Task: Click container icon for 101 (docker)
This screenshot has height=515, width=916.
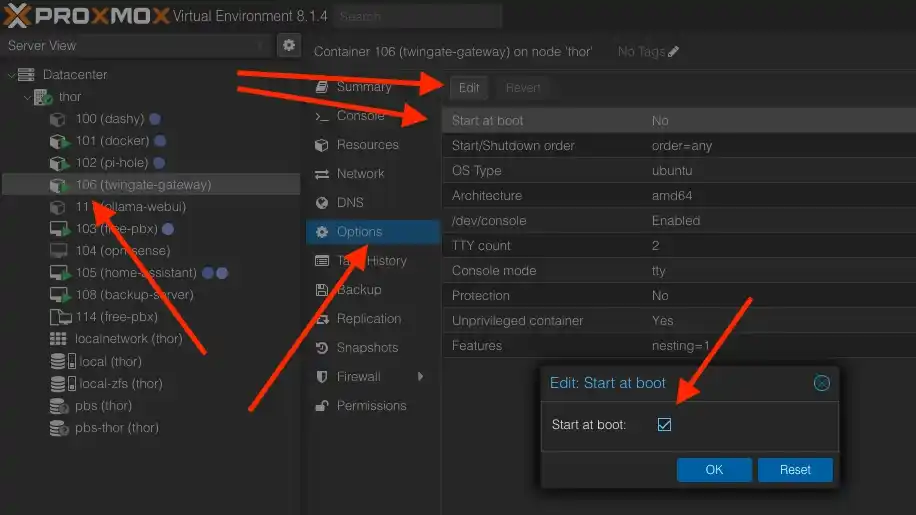Action: point(59,141)
